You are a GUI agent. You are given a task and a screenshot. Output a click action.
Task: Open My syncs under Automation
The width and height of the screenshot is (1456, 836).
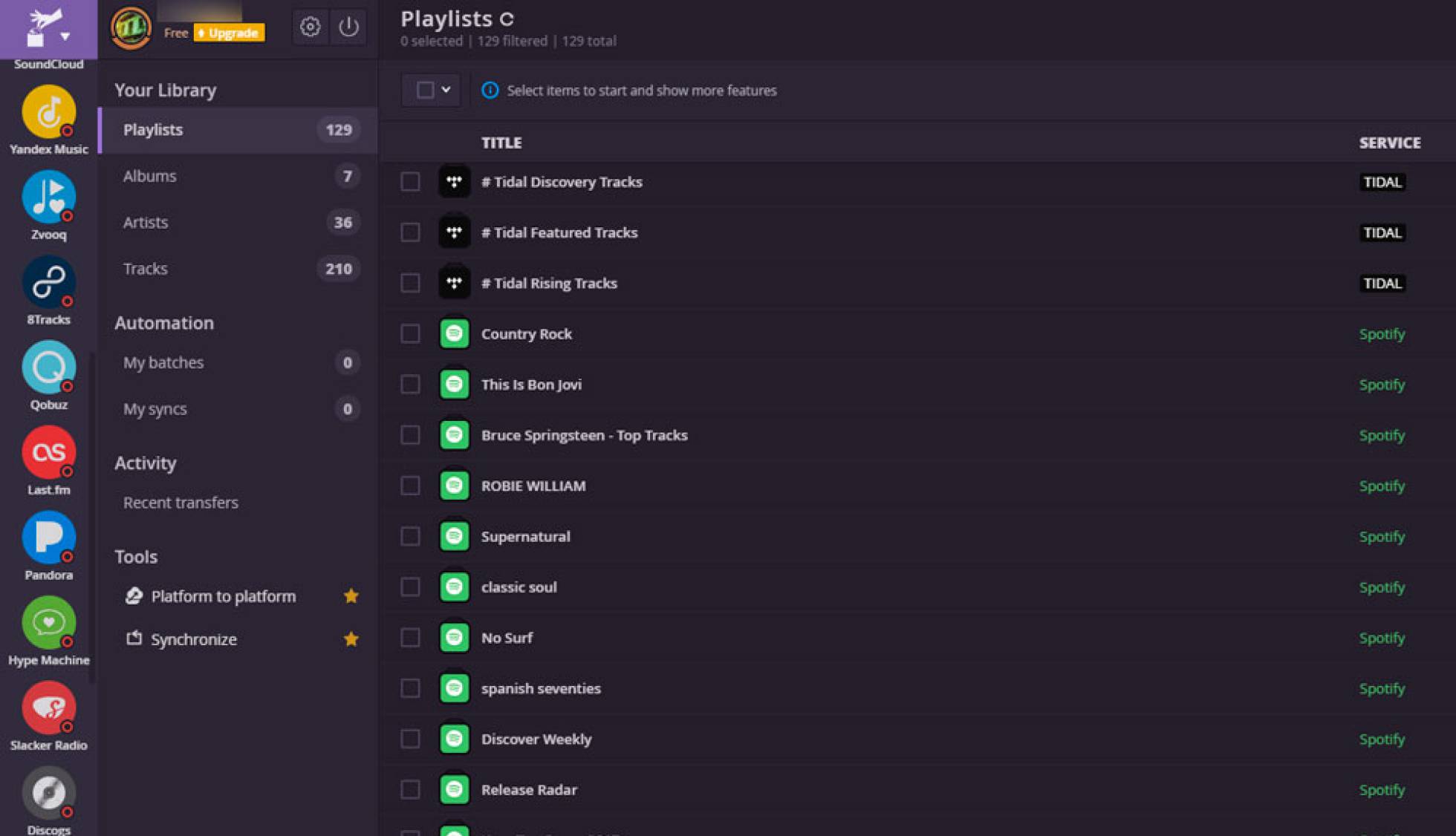click(x=238, y=409)
